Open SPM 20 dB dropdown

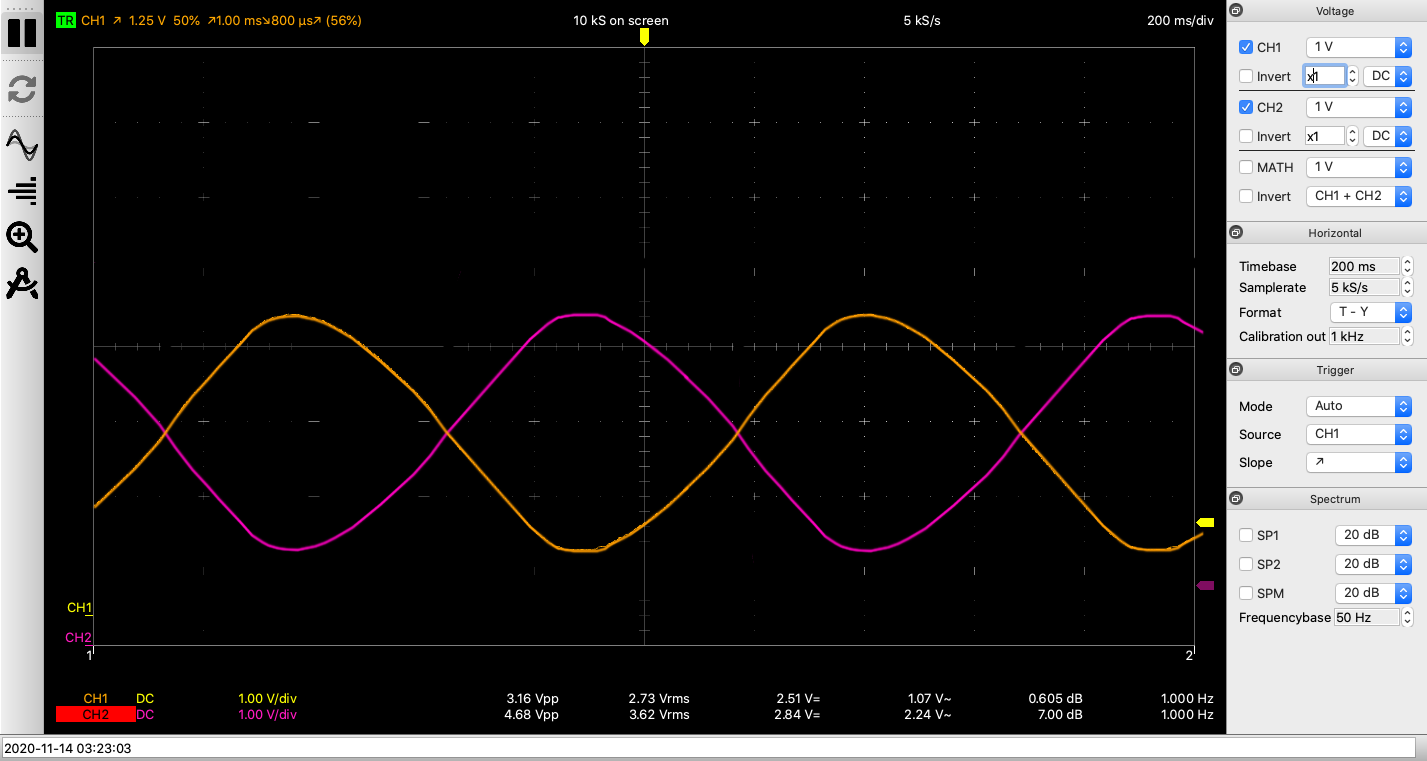(x=1373, y=593)
